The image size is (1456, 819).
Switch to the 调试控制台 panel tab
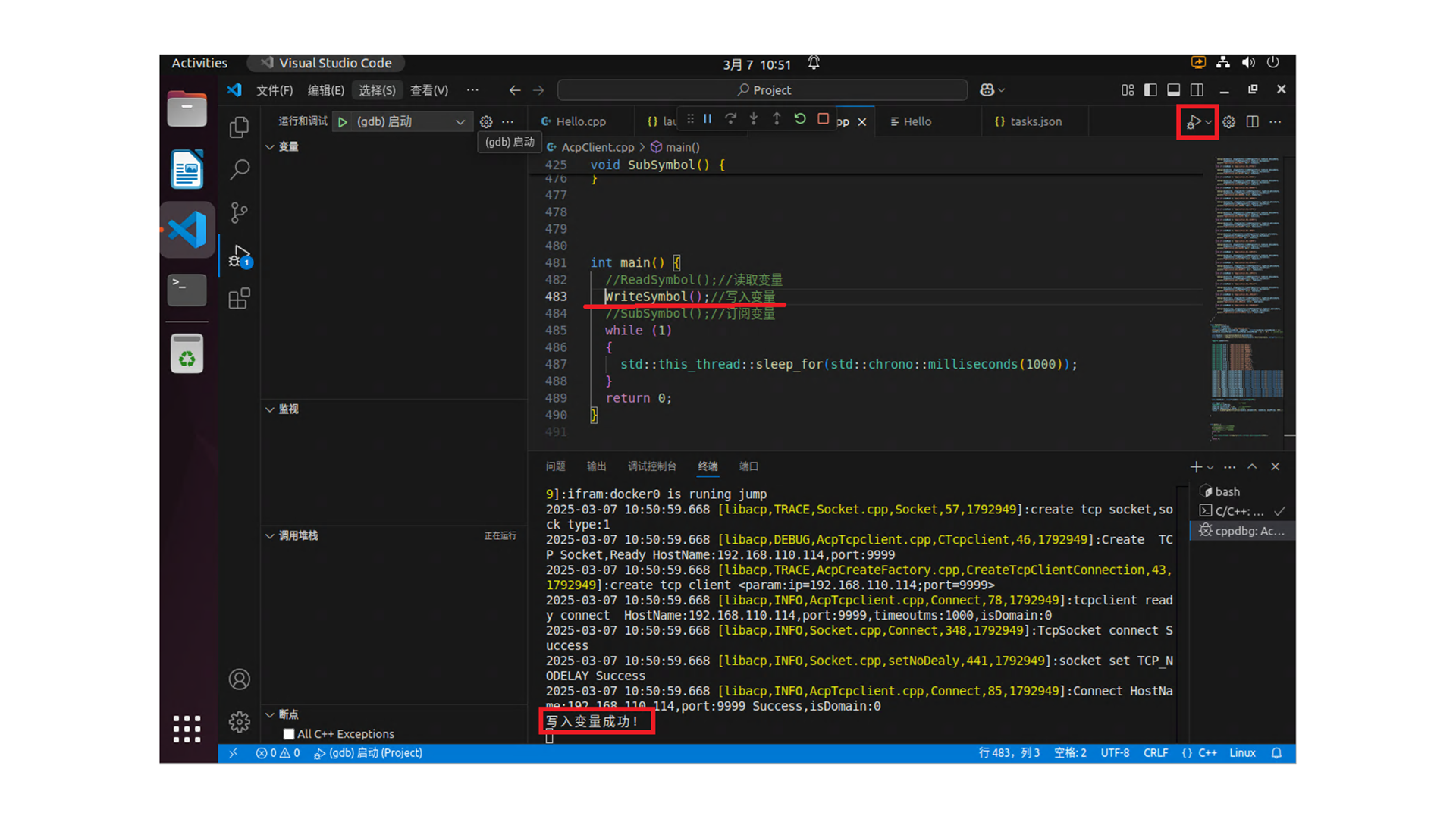[x=651, y=466]
